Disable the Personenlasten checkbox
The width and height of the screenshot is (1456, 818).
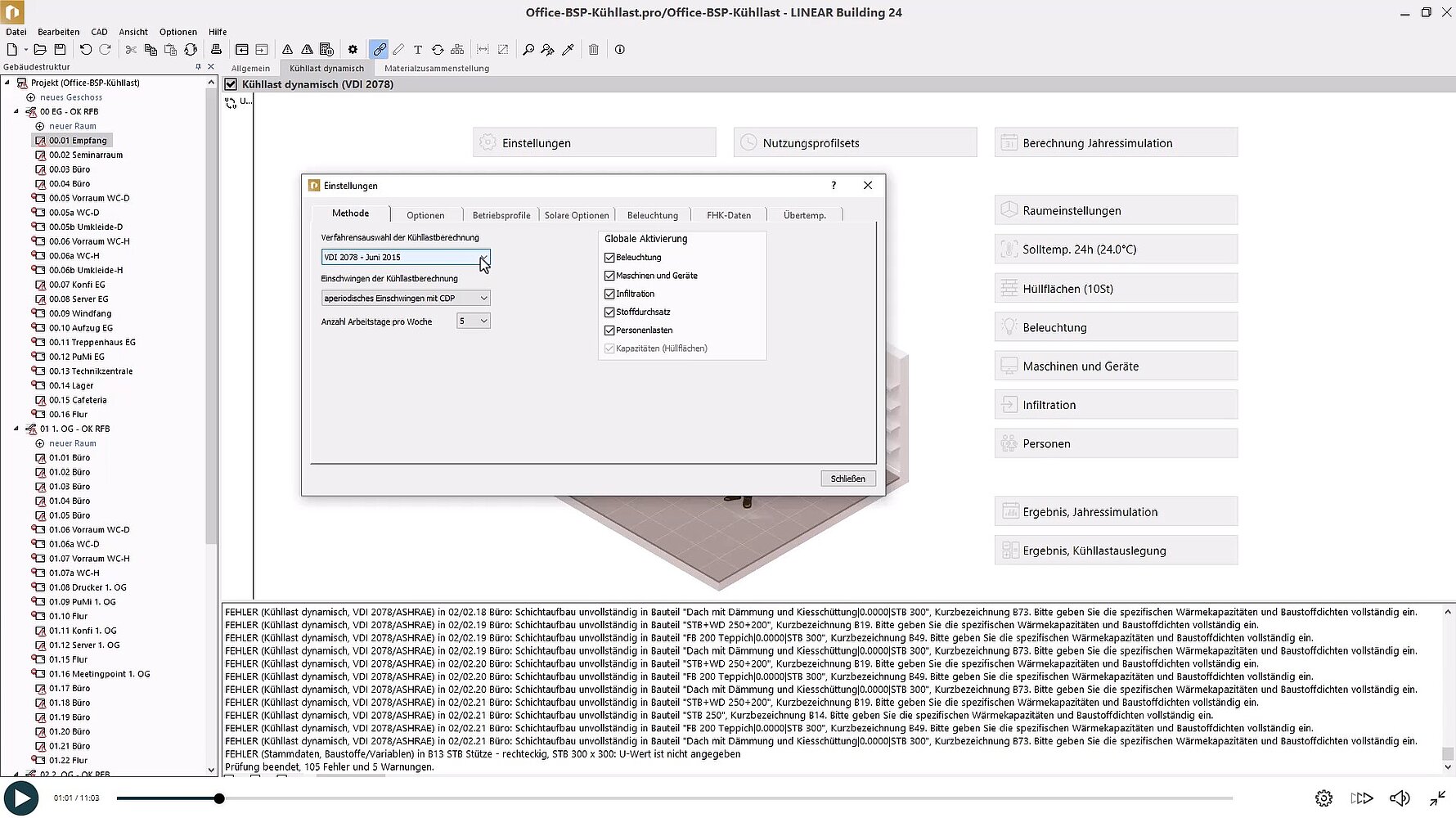[609, 330]
